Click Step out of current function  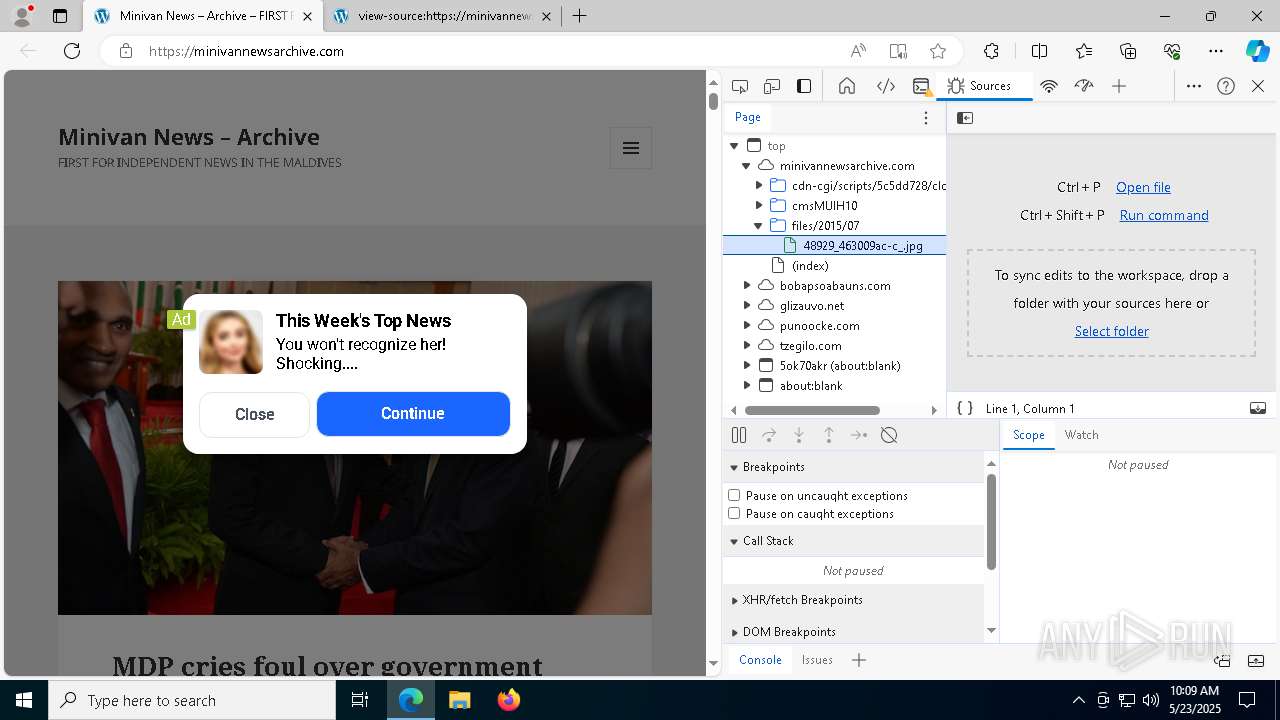click(x=829, y=435)
